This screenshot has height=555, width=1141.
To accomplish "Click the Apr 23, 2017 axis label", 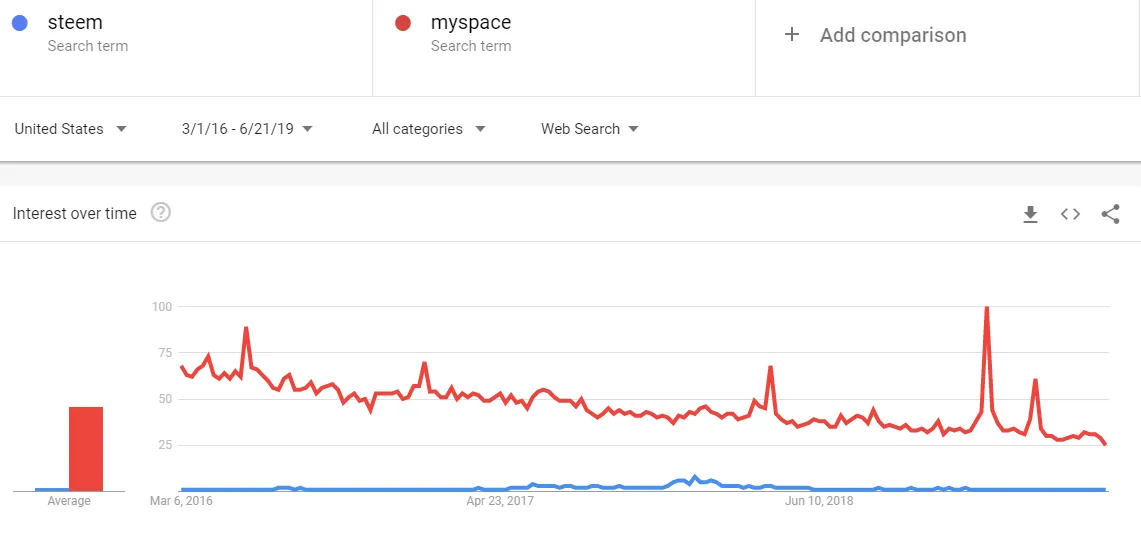I will coord(500,501).
